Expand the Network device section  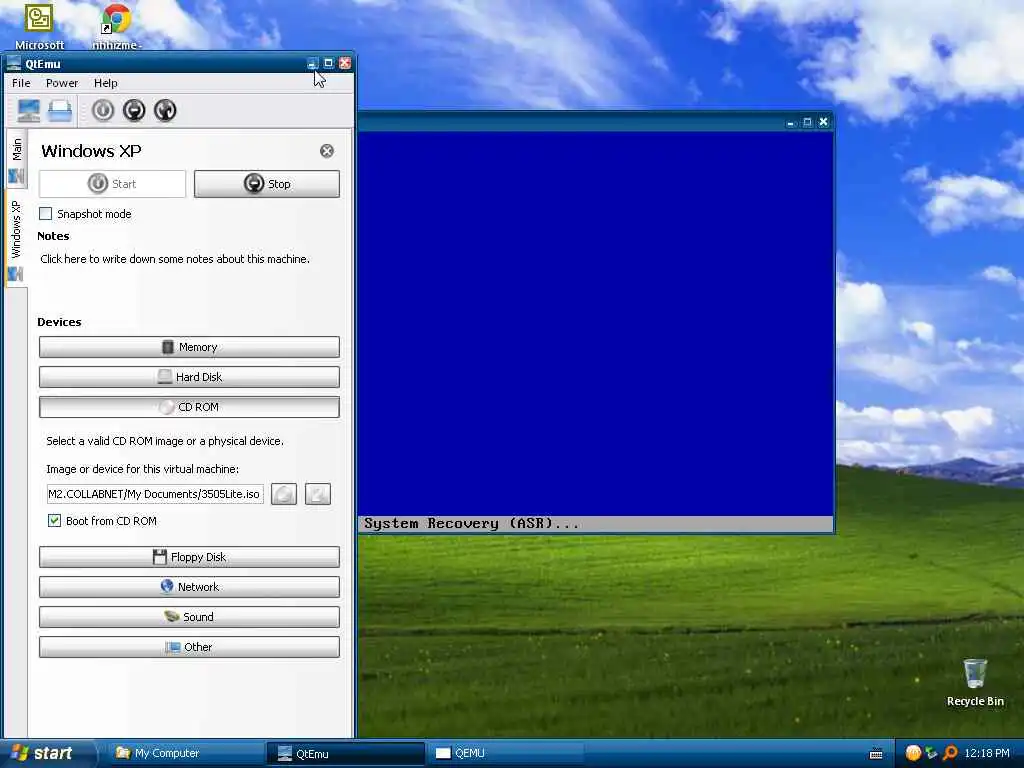[189, 587]
